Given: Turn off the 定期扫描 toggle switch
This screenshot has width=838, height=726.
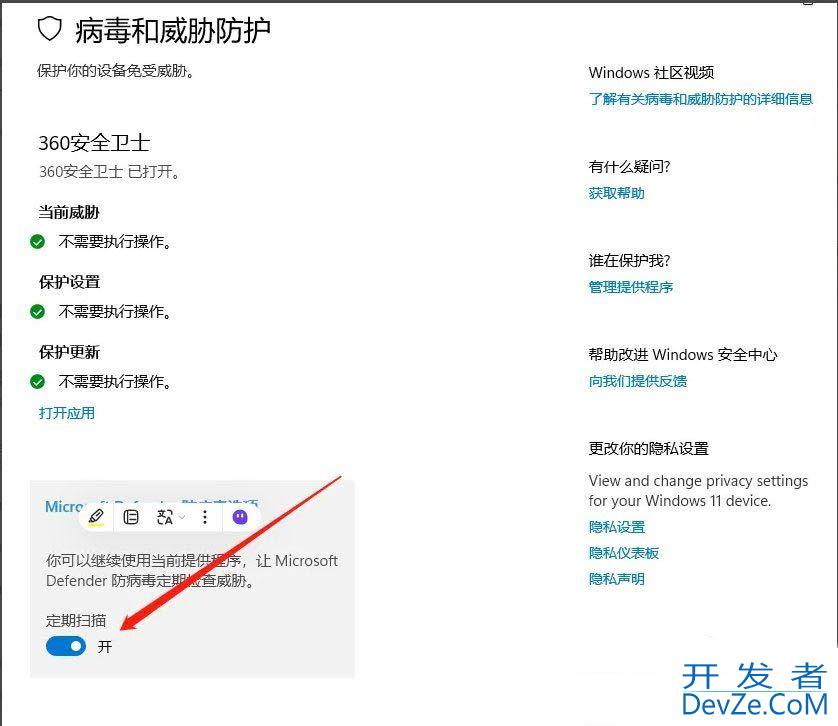Looking at the screenshot, I should (x=66, y=646).
